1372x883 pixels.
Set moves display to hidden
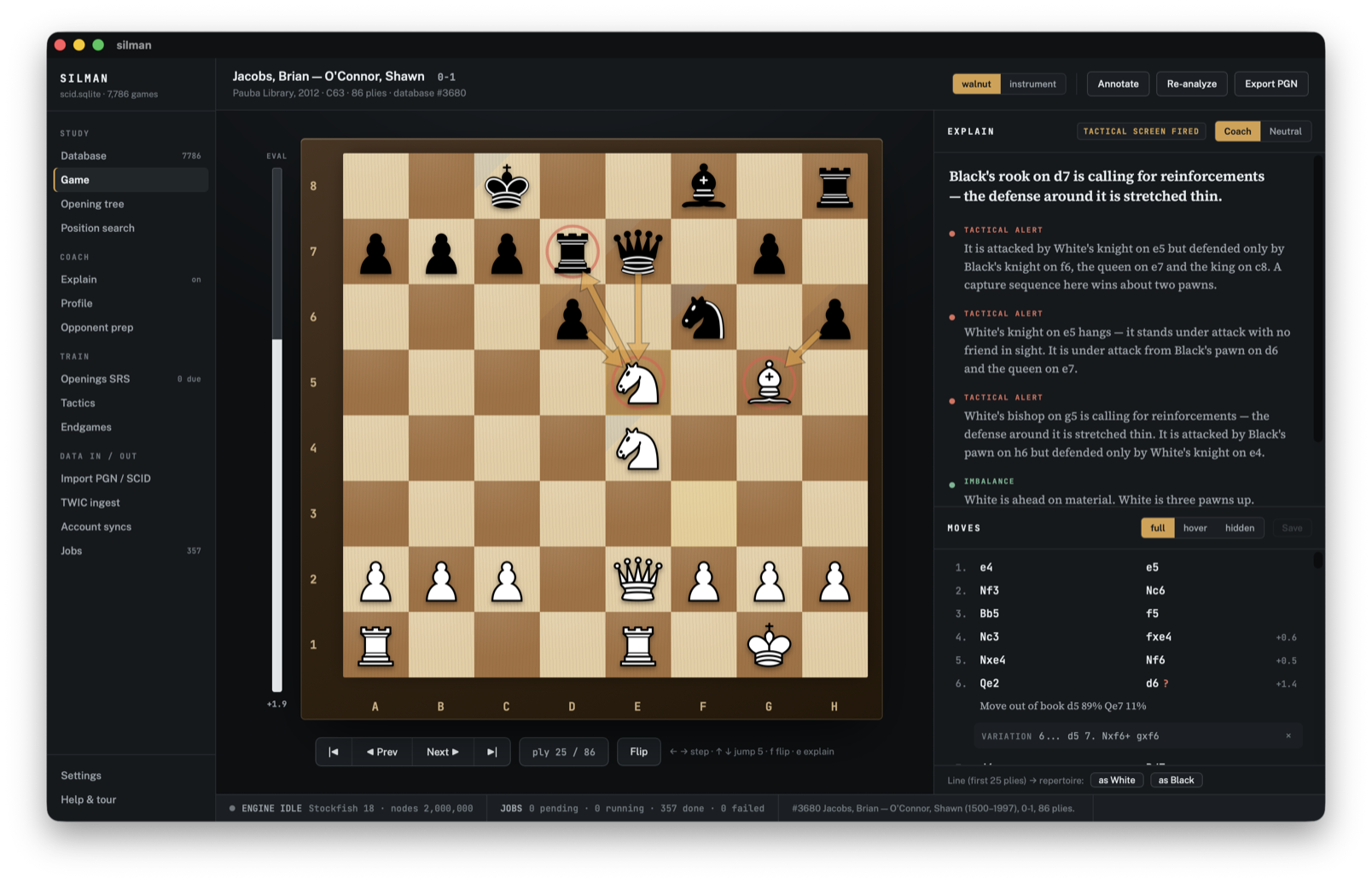pyautogui.click(x=1240, y=528)
